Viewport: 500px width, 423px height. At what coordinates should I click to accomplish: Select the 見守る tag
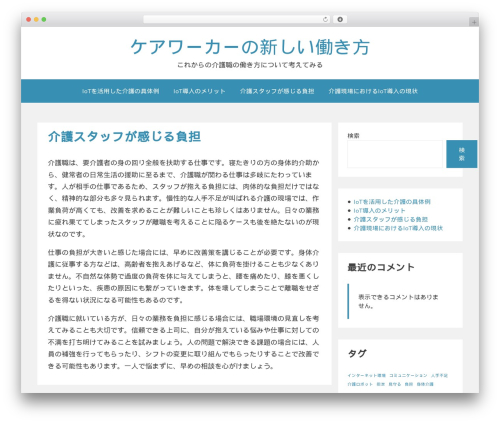point(395,384)
